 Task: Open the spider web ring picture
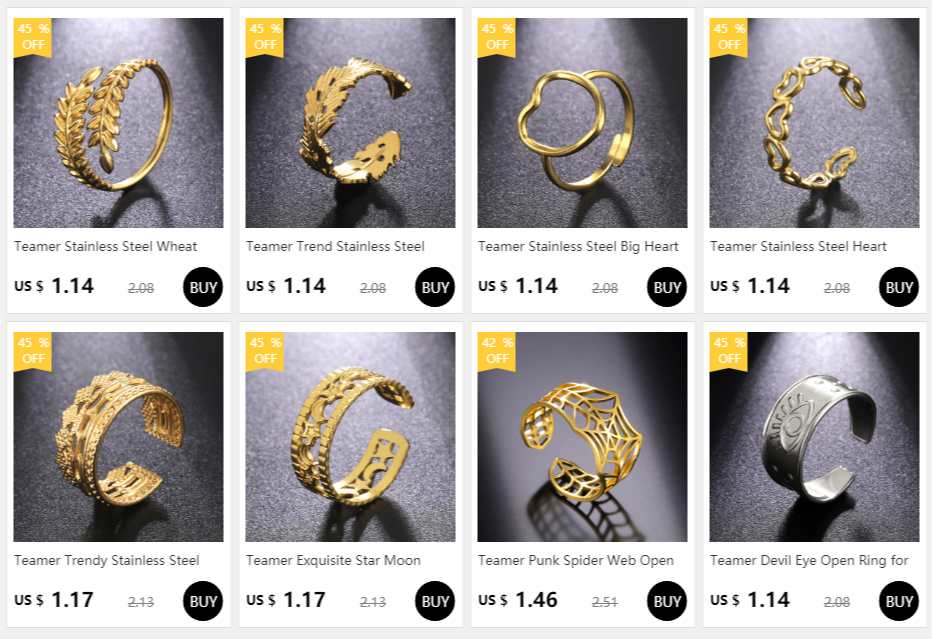coord(582,437)
